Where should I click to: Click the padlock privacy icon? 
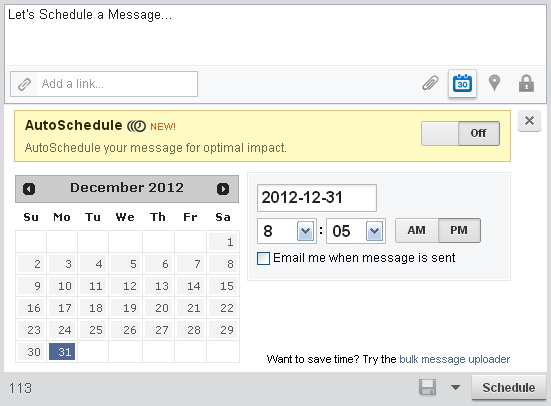tap(526, 83)
